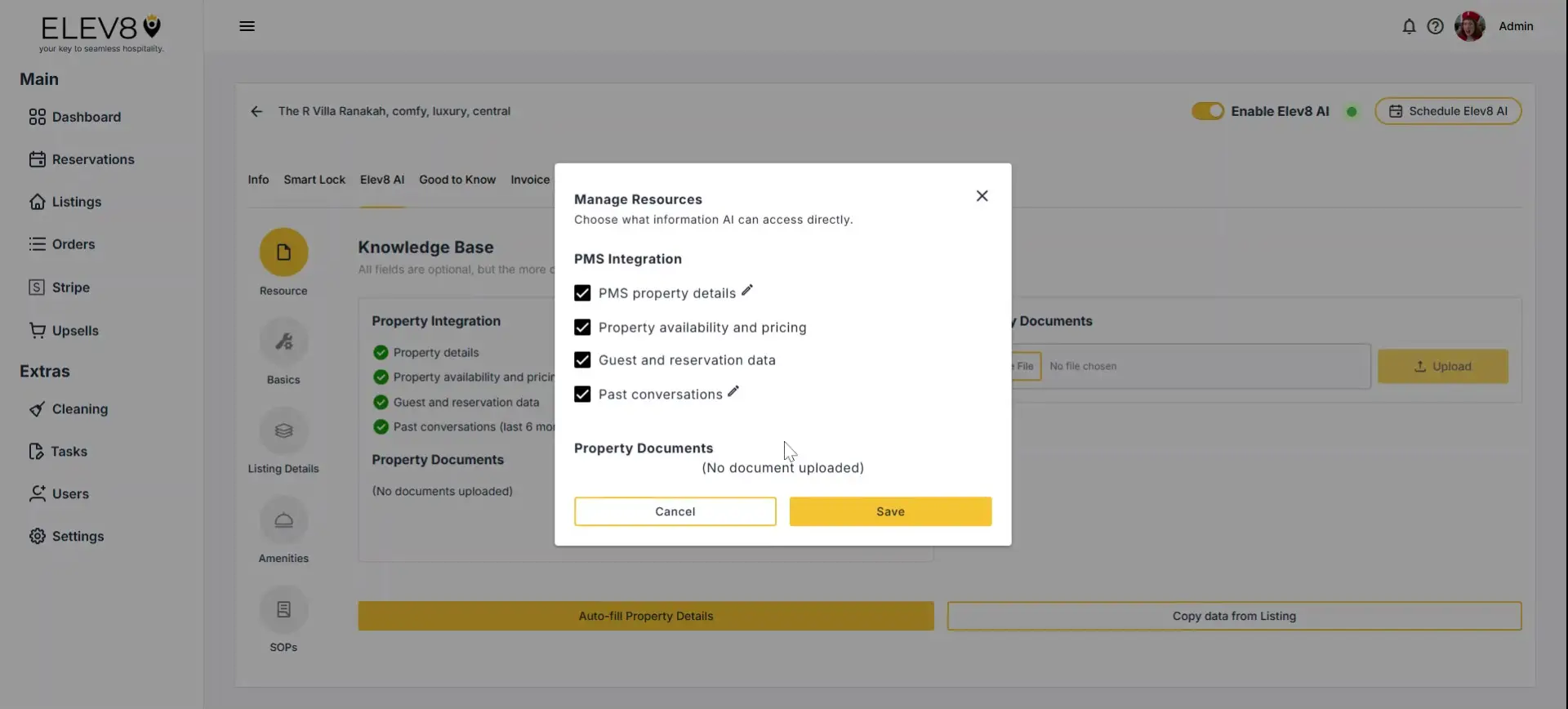Go back using the left arrow icon

[256, 111]
